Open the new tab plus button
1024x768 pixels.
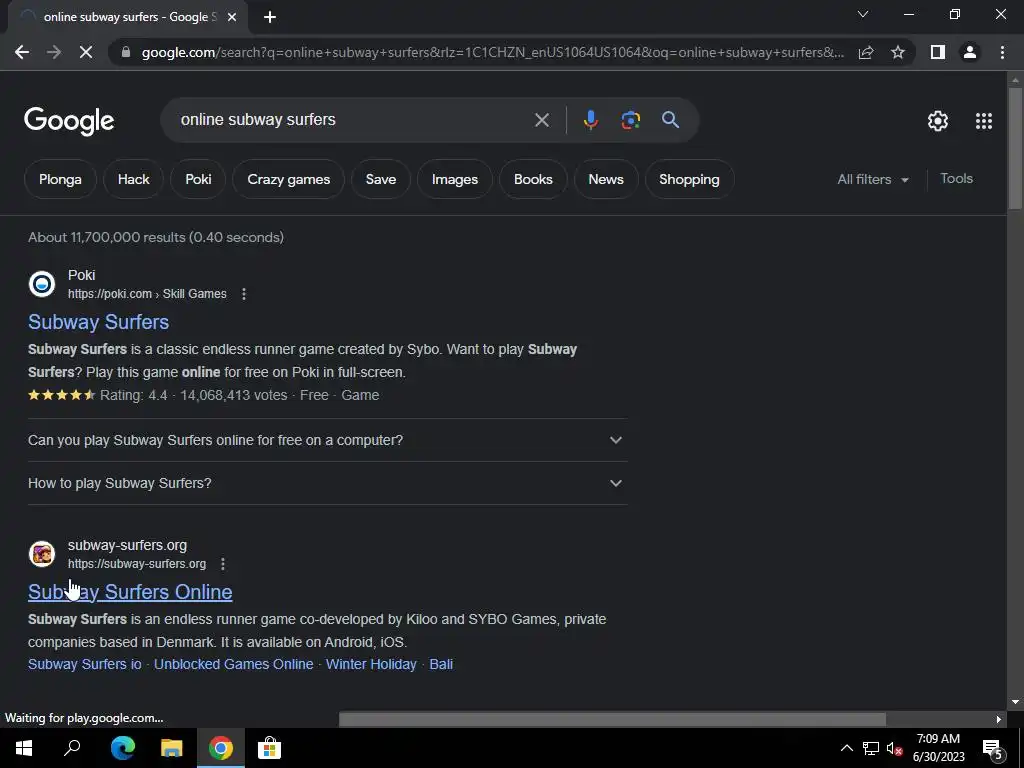click(x=270, y=18)
